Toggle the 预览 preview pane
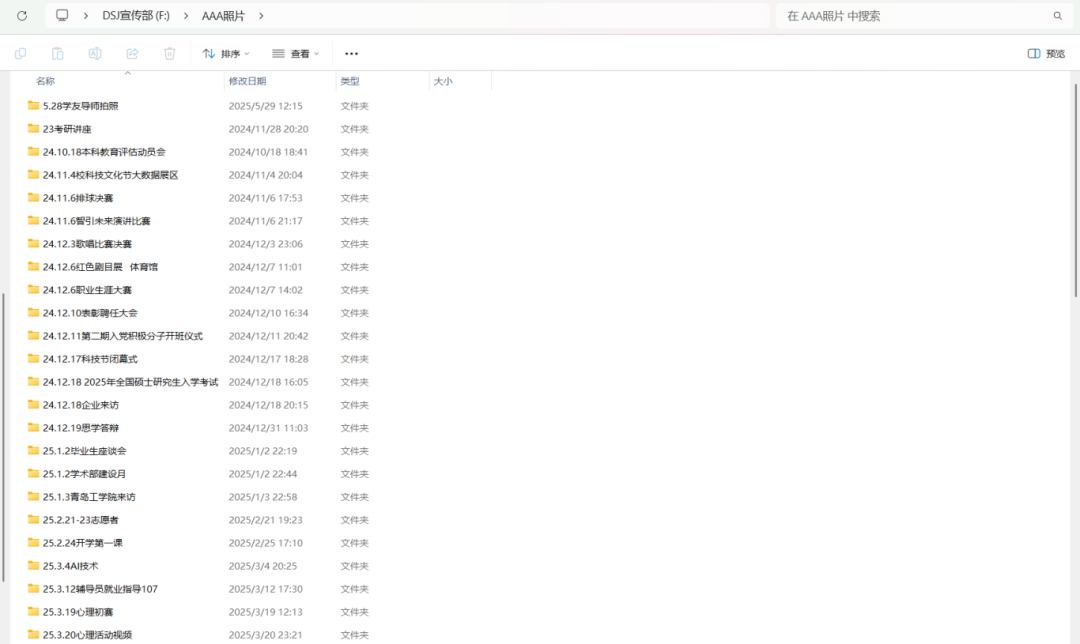 coord(1046,53)
